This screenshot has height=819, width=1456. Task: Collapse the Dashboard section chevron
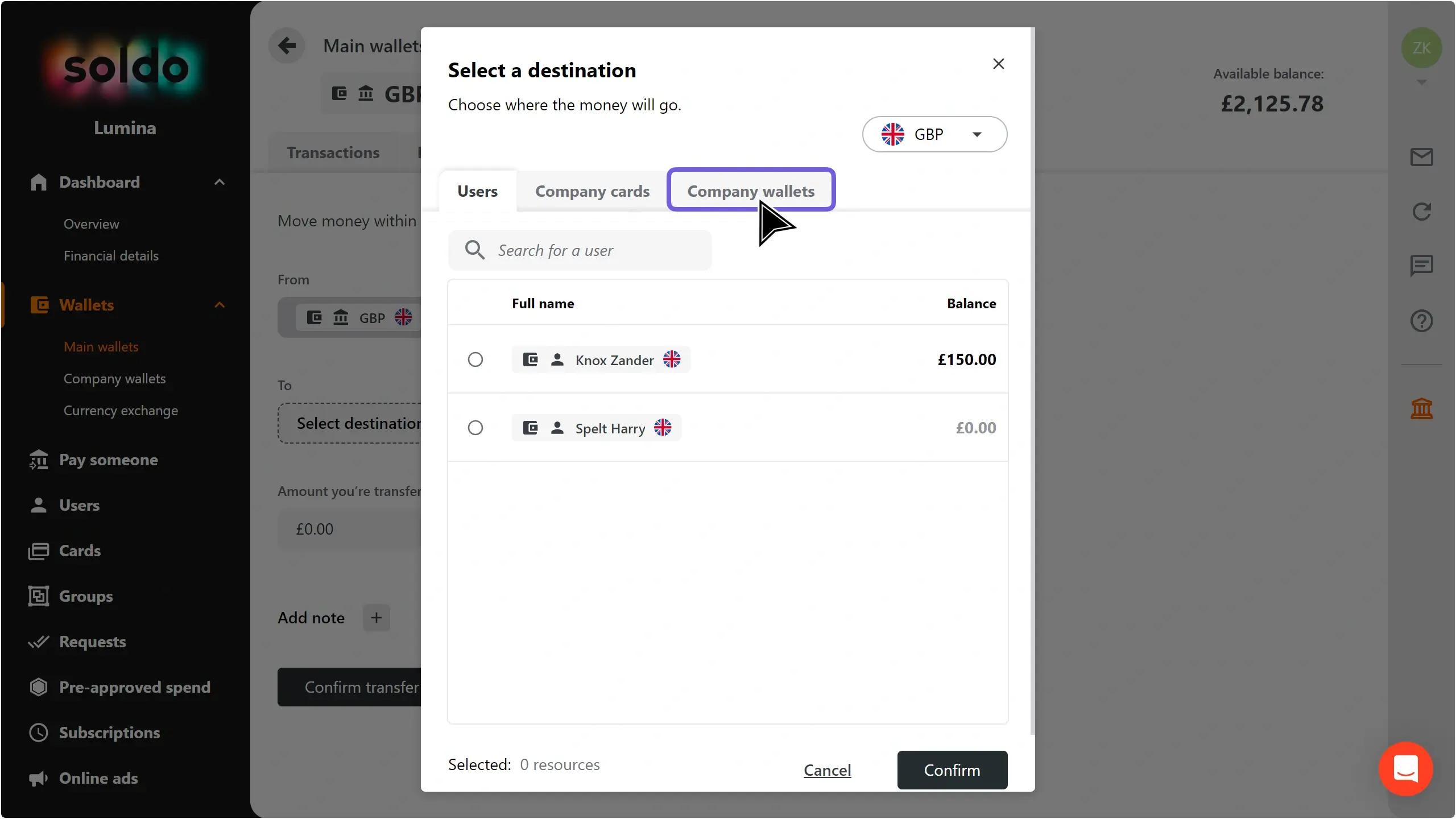coord(220,182)
